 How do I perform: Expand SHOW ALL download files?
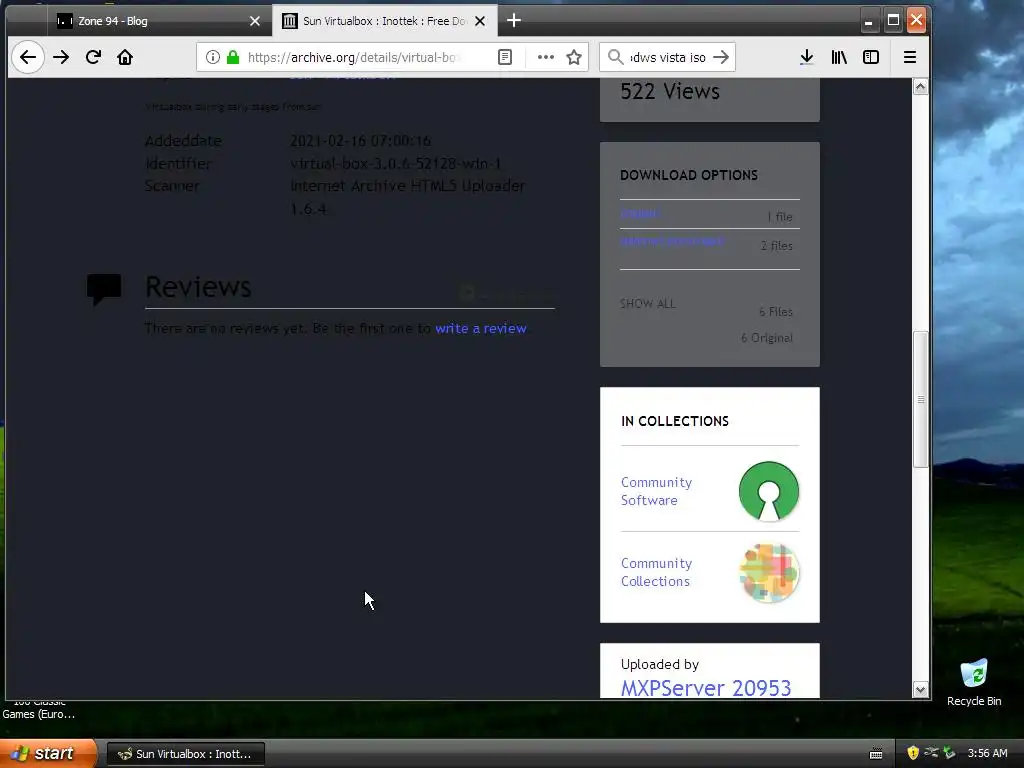[648, 304]
